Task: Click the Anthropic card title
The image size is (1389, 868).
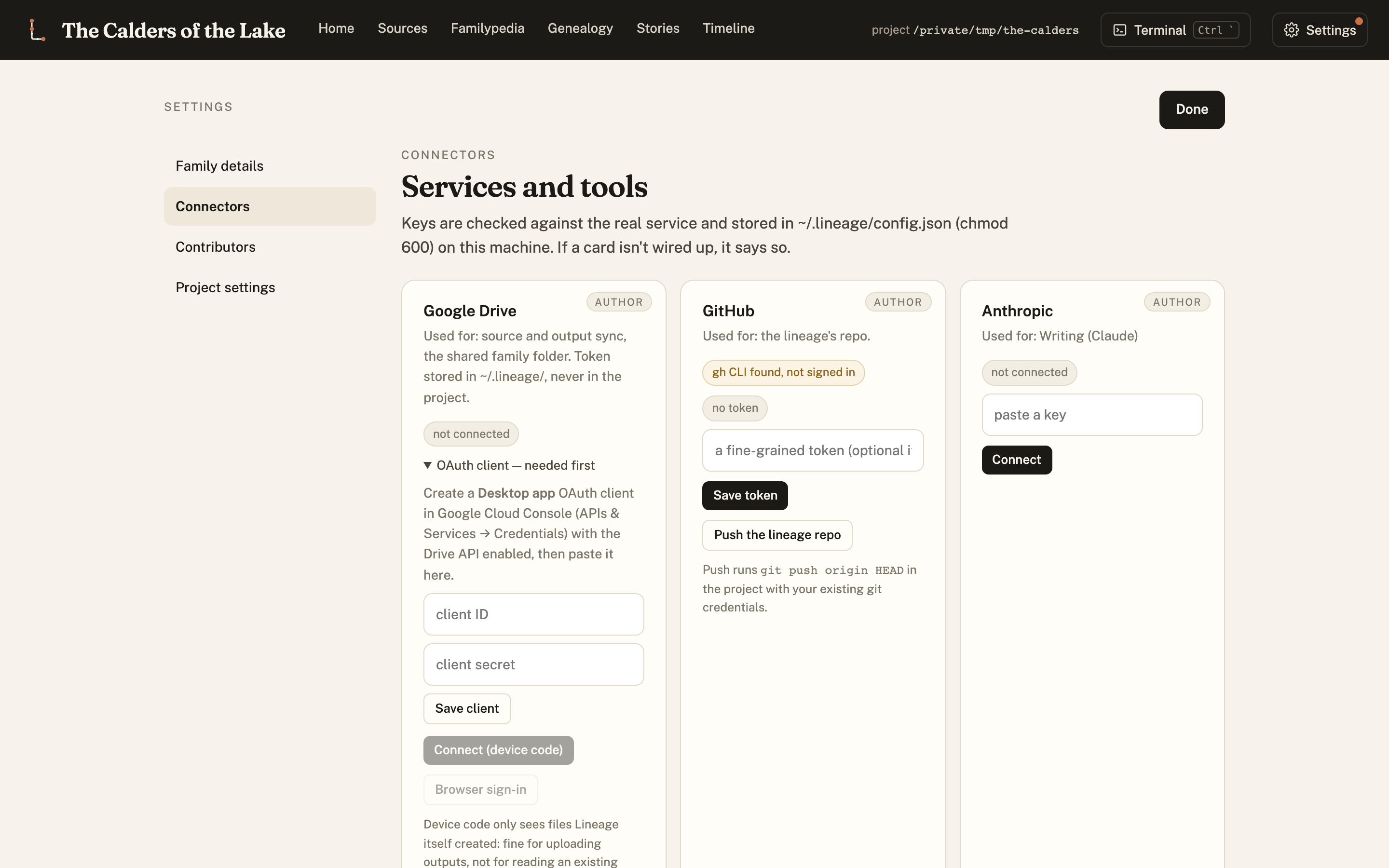Action: click(1017, 311)
